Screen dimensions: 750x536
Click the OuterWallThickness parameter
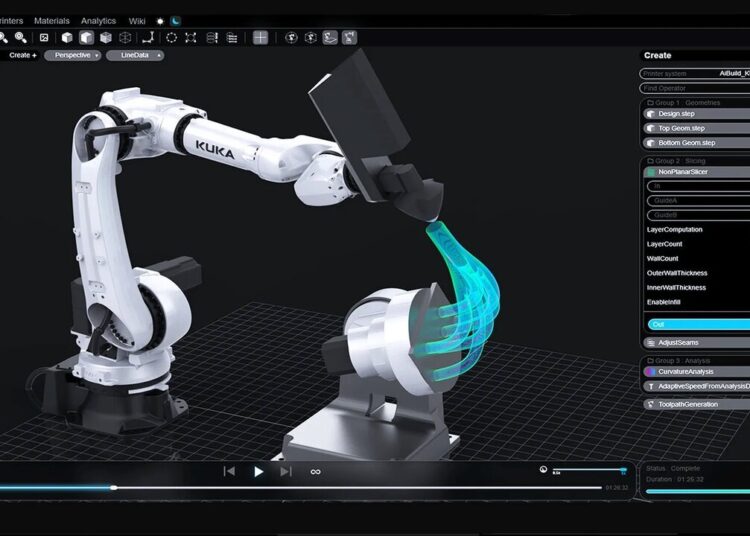click(677, 273)
